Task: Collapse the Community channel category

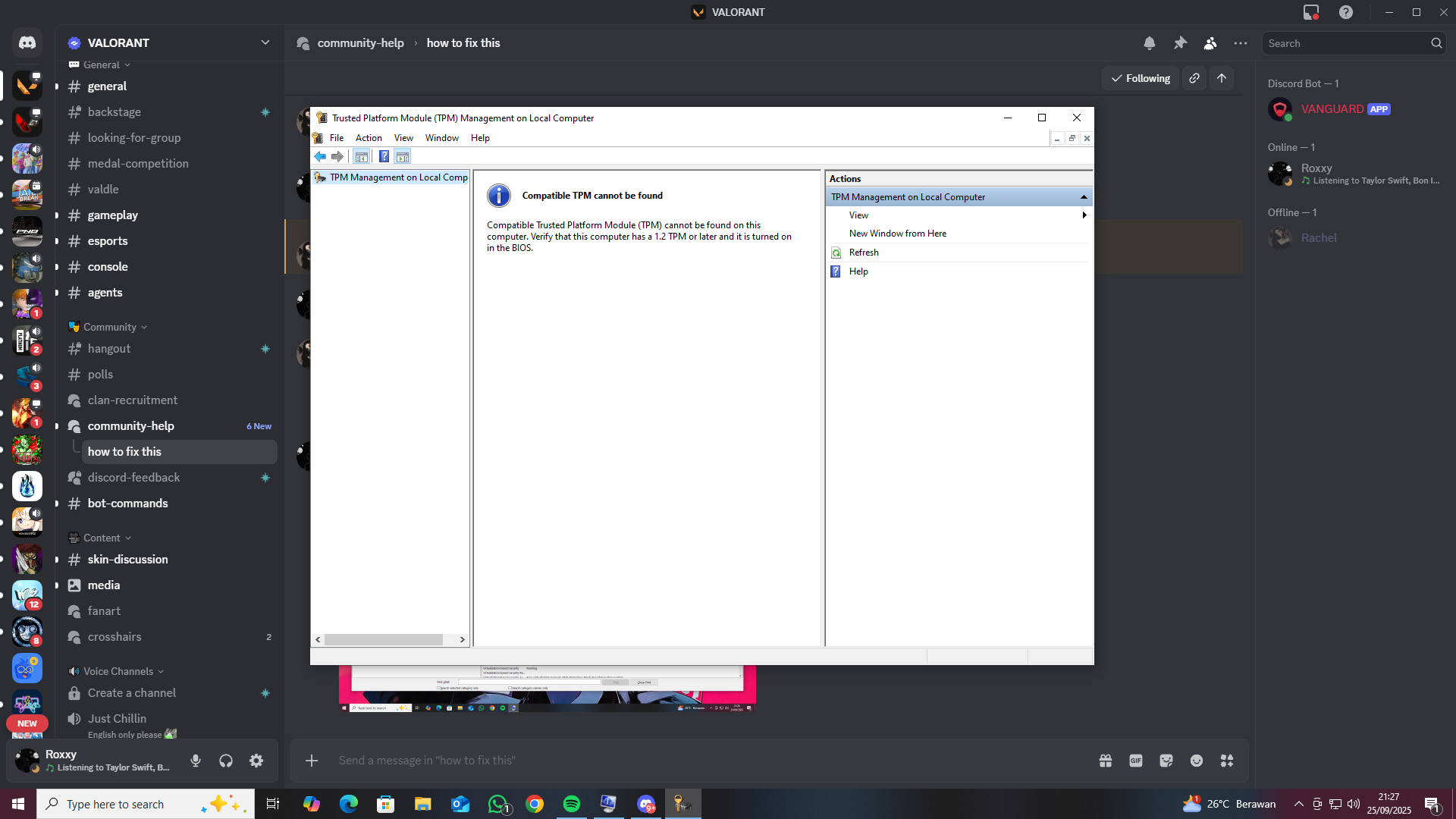Action: [x=110, y=327]
